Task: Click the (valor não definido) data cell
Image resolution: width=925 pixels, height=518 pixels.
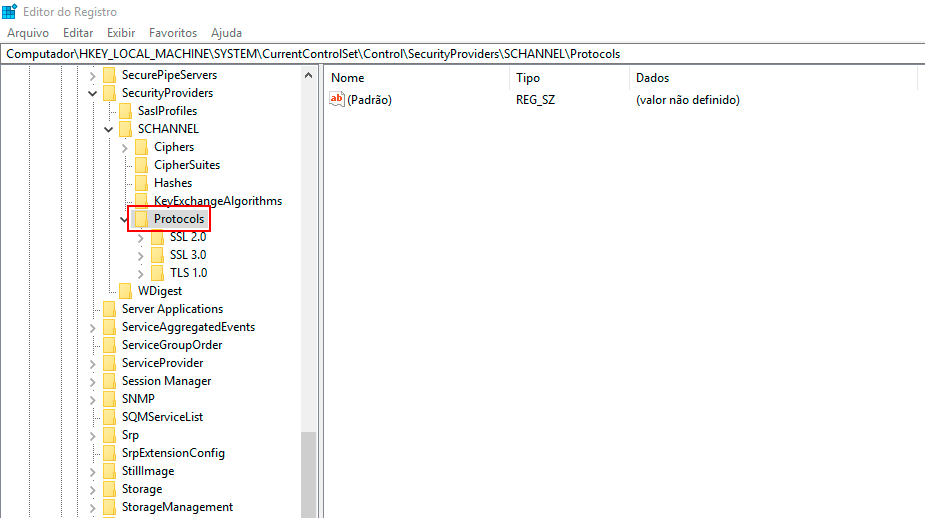Action: (x=687, y=100)
